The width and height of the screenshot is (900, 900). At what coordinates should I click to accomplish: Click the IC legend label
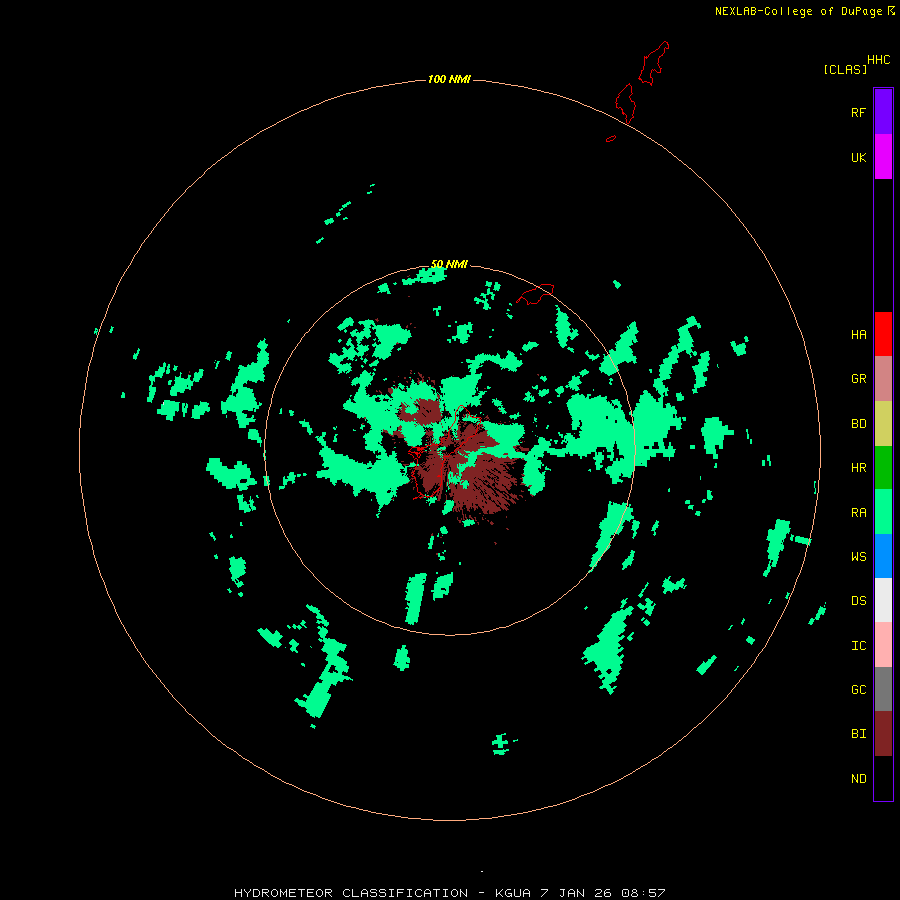(x=858, y=646)
